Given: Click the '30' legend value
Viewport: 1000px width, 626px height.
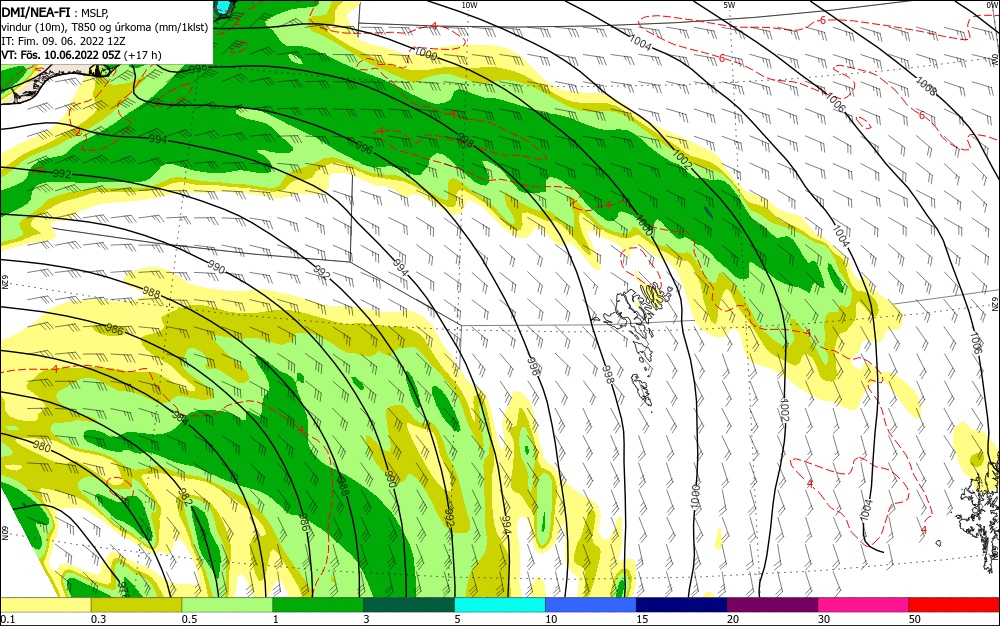Looking at the screenshot, I should click(x=824, y=619).
